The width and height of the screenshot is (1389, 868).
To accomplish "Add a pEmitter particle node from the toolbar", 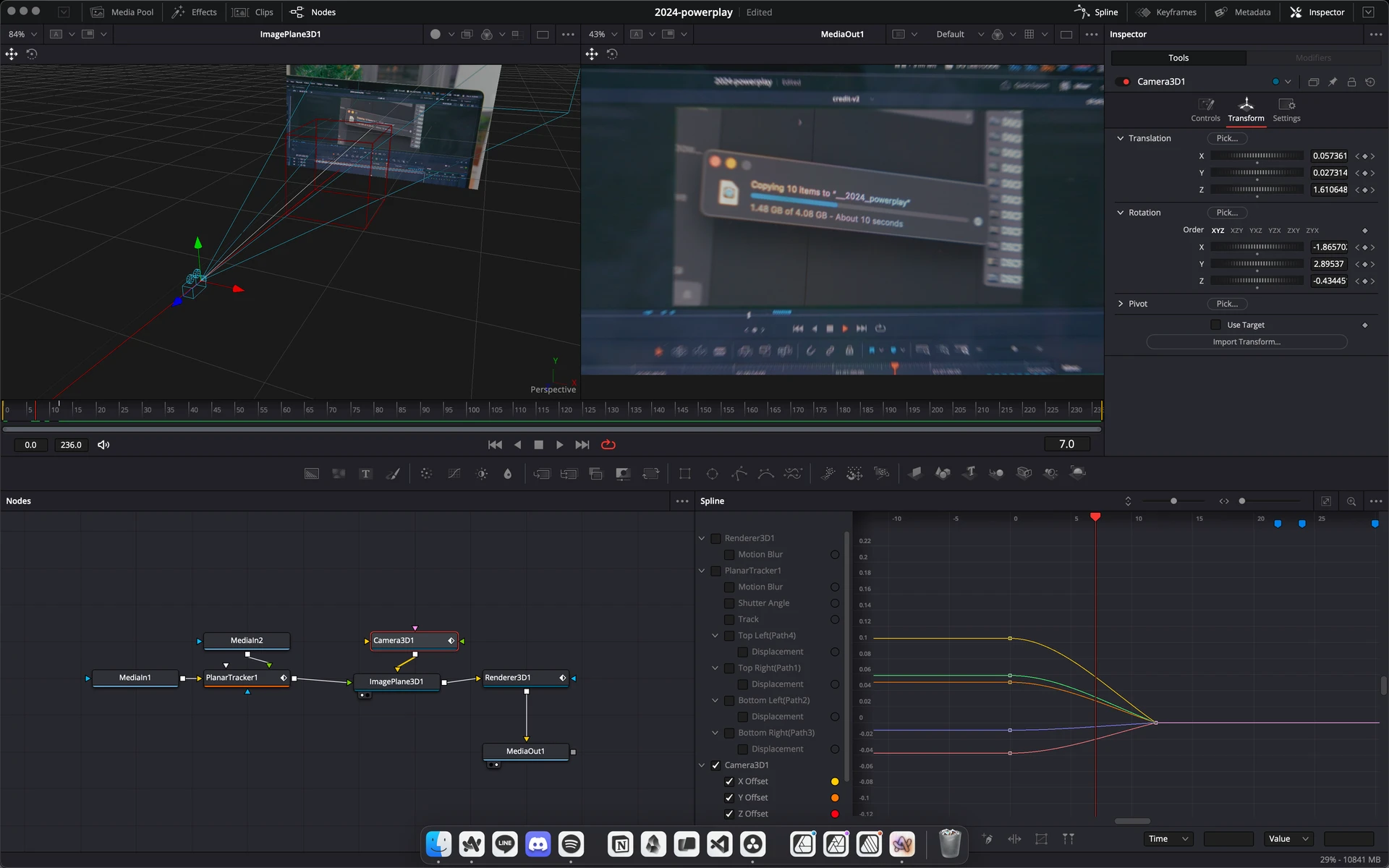I will (828, 473).
